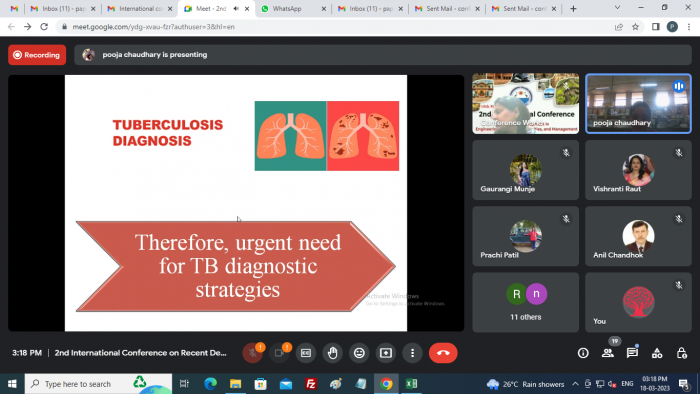Open the emoji reactions button
Screen dimensions: 700x394
(359, 353)
